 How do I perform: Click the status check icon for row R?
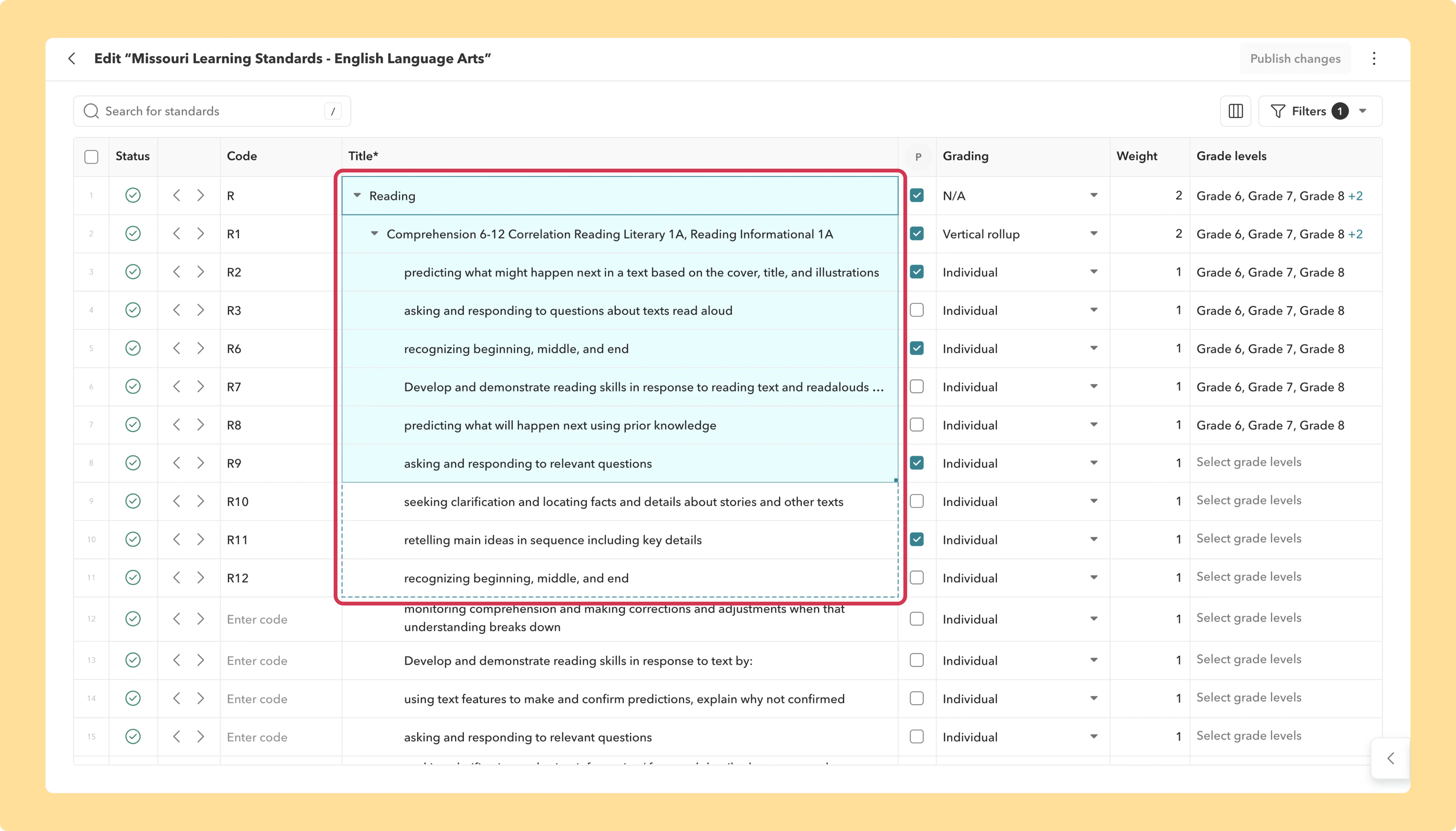[133, 195]
